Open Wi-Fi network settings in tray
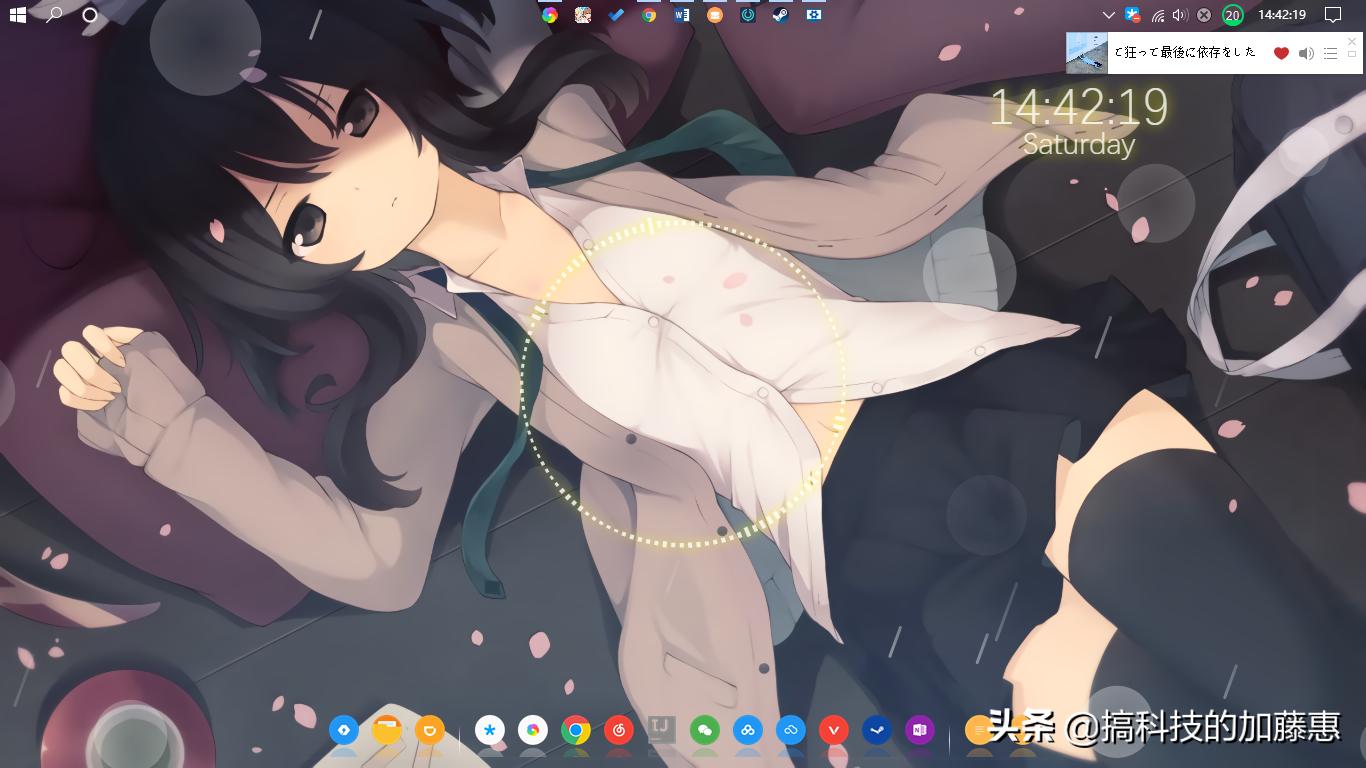Screen dimensions: 1366x768 1158,15
